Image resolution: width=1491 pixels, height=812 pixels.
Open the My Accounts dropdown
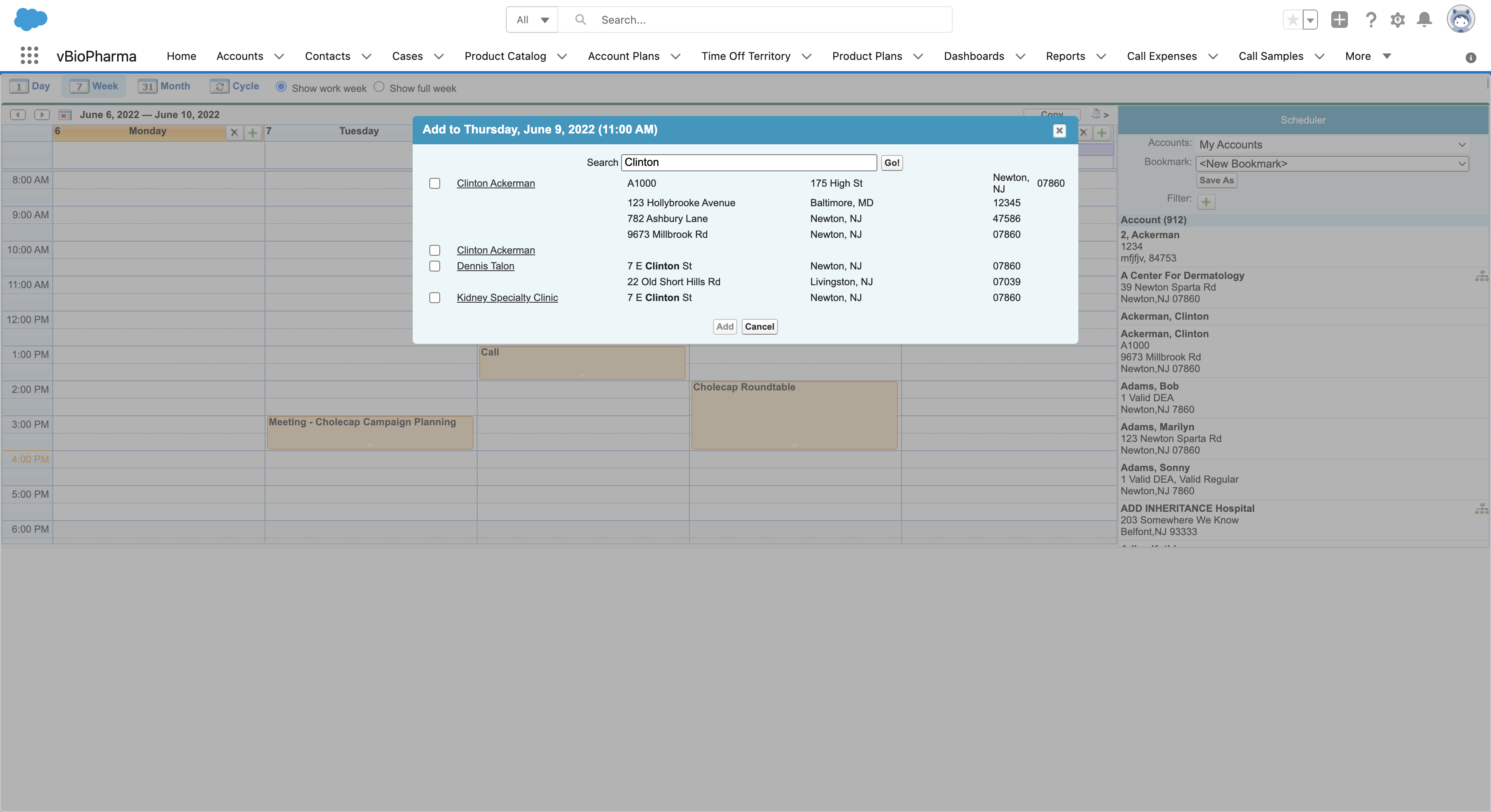[x=1332, y=145]
